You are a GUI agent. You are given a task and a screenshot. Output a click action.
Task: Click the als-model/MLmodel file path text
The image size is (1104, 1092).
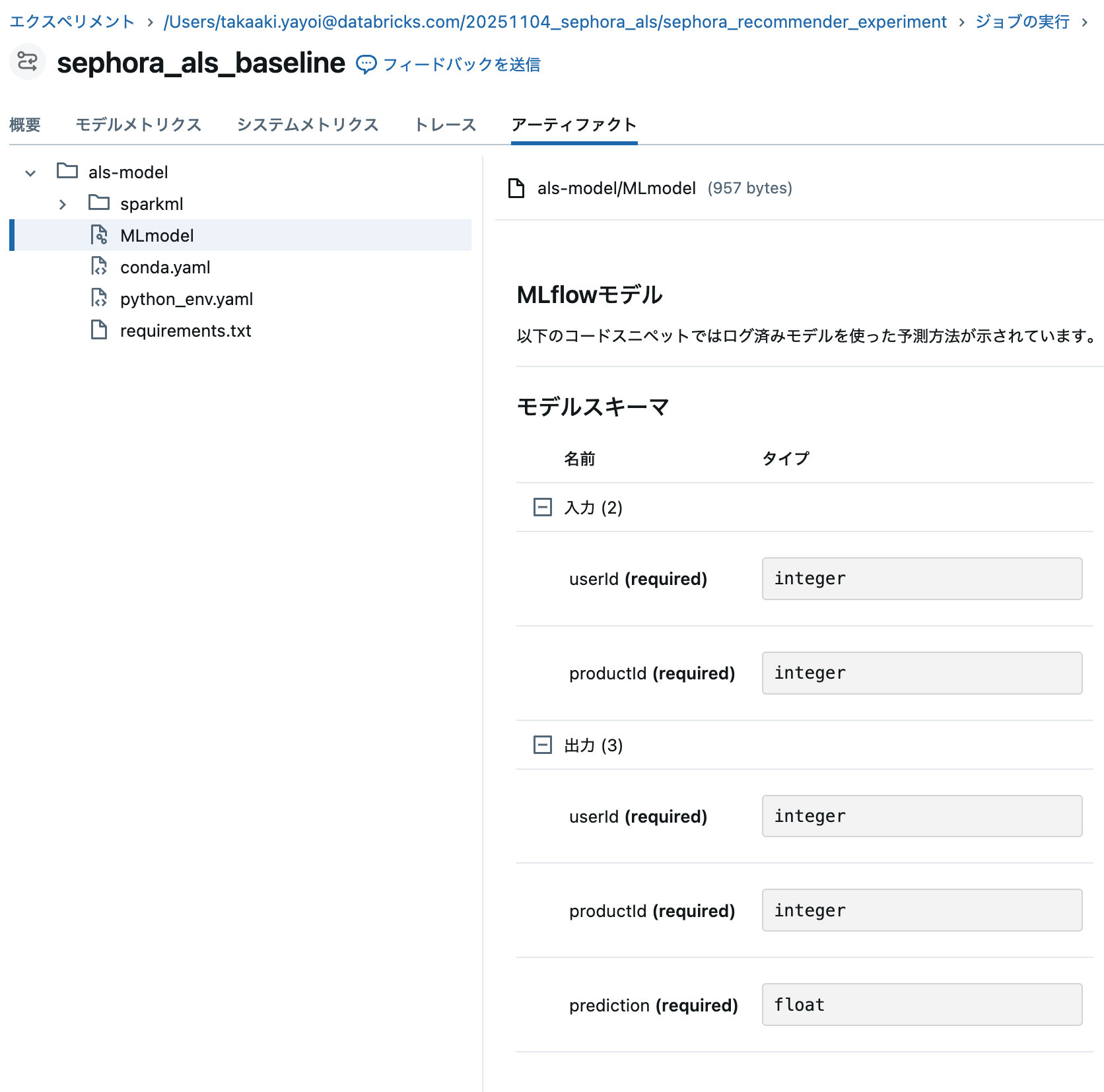tap(617, 188)
